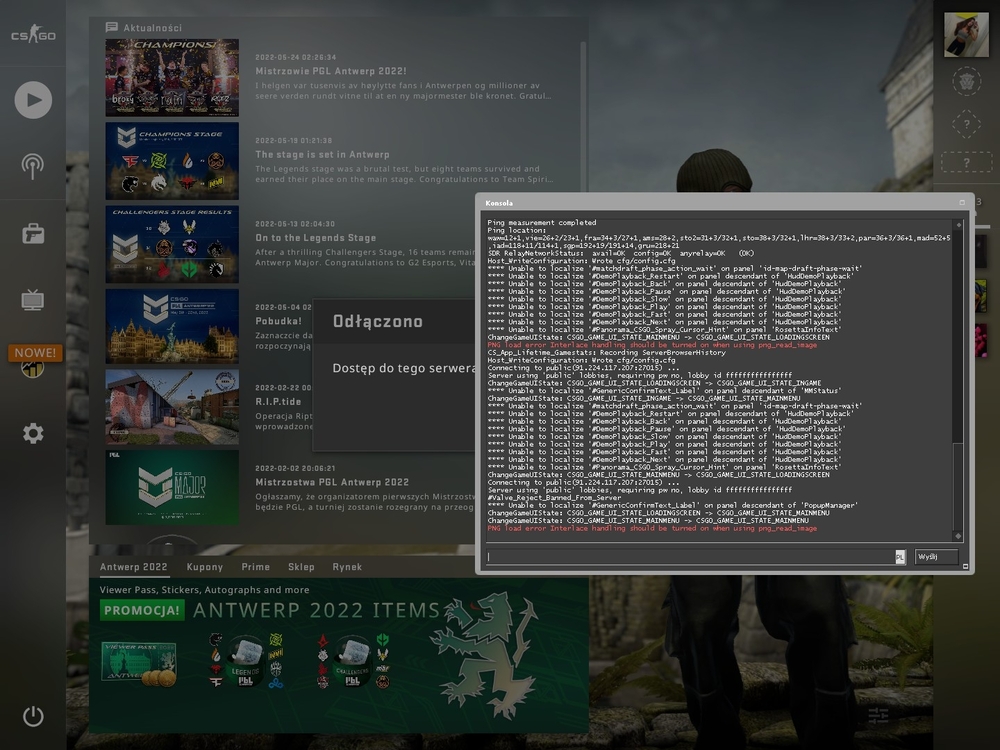Switch to the Sklep tab

[301, 567]
